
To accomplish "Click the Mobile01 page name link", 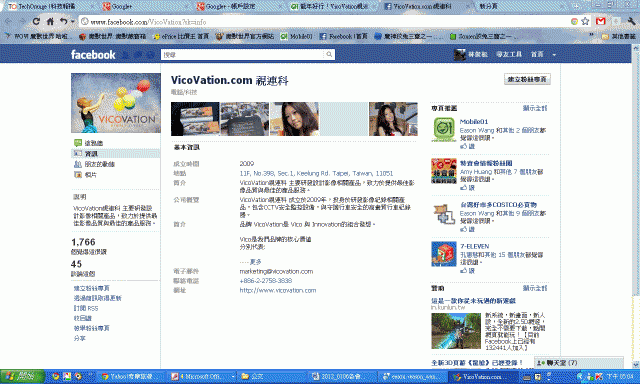I will 474,121.
